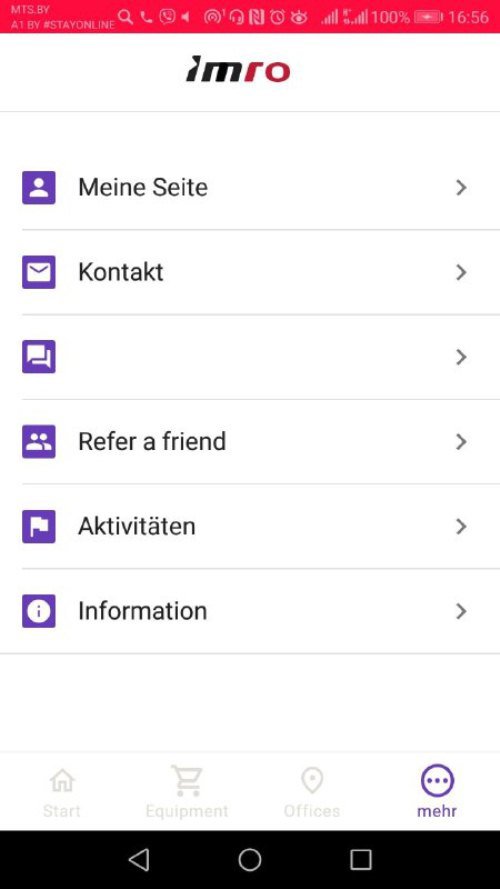Tap the person icon beside Meine Seite
Screen dimensions: 500x889
[39, 187]
